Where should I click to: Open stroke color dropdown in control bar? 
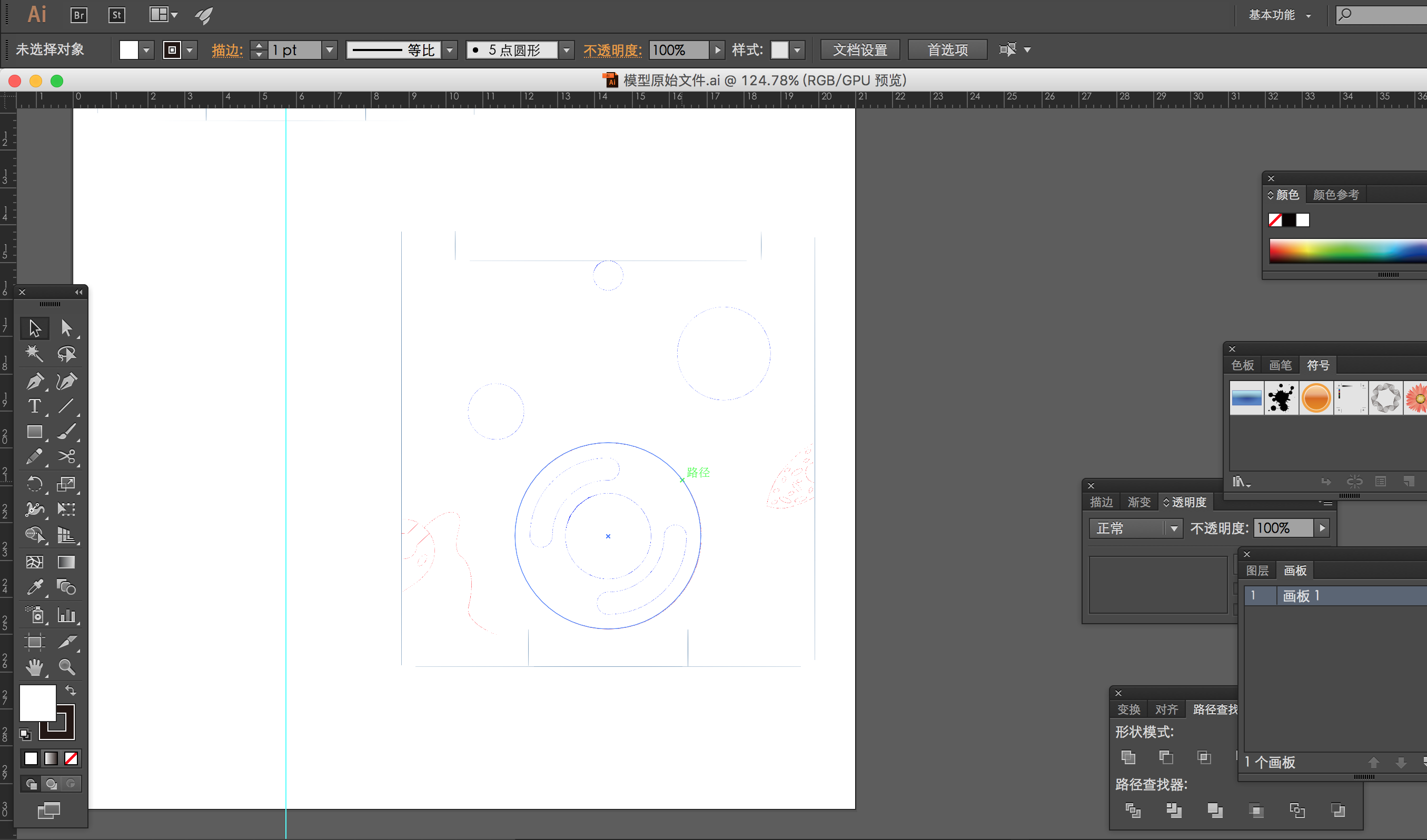(x=190, y=50)
